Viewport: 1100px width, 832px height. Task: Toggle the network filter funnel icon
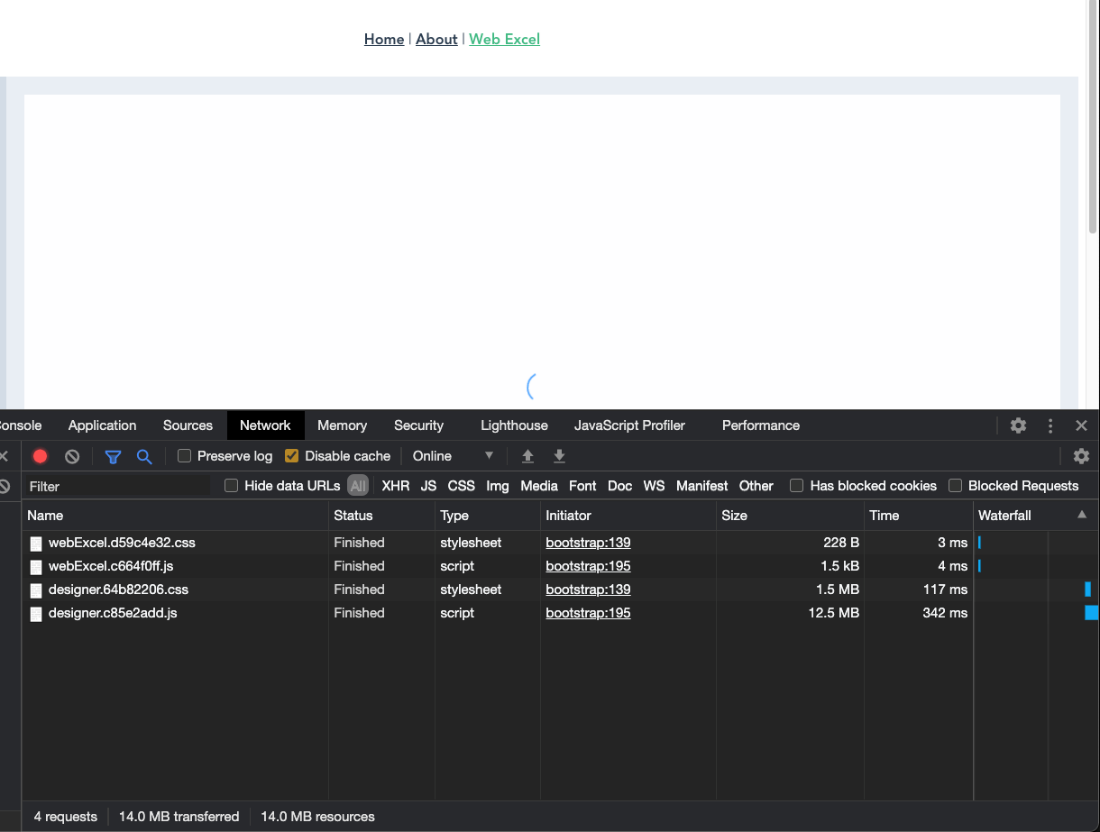[x=113, y=456]
